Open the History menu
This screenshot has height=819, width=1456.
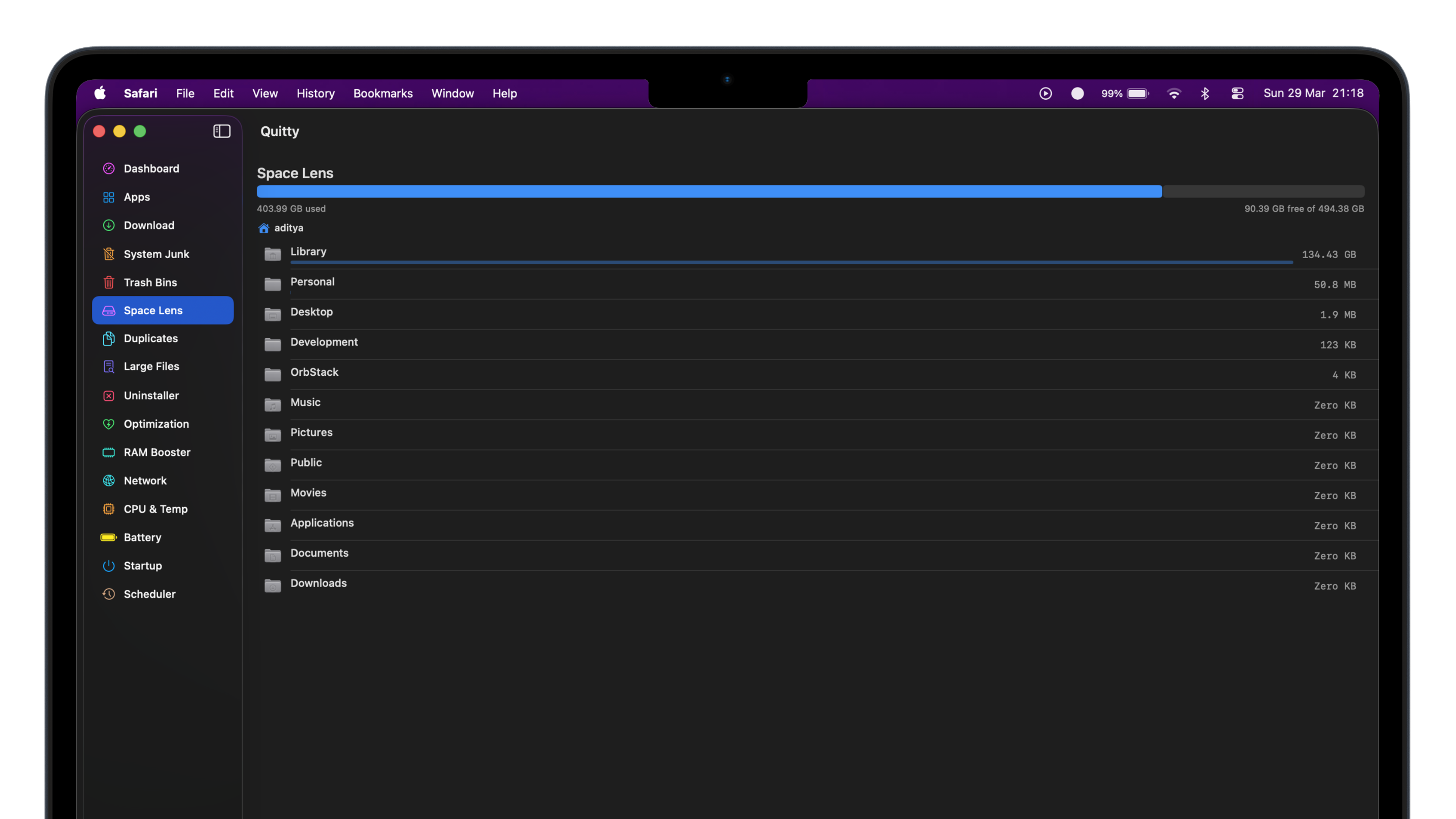click(315, 93)
